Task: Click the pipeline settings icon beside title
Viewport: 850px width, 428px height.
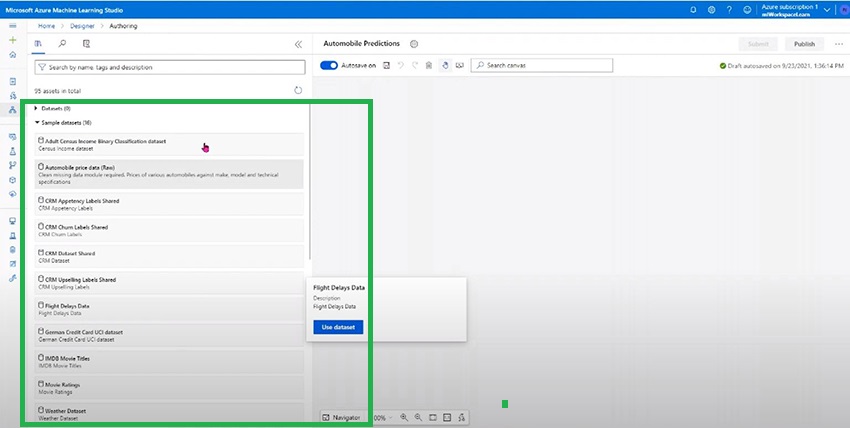Action: pos(414,44)
